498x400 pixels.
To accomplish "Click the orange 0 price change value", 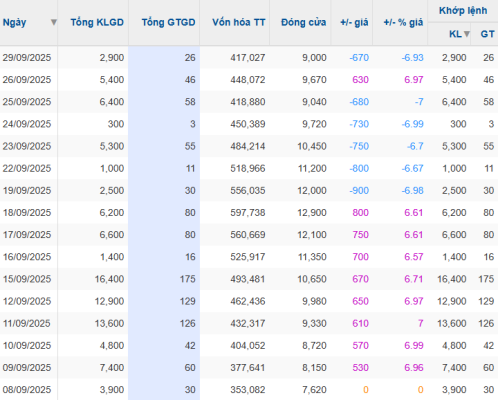I will point(366,389).
